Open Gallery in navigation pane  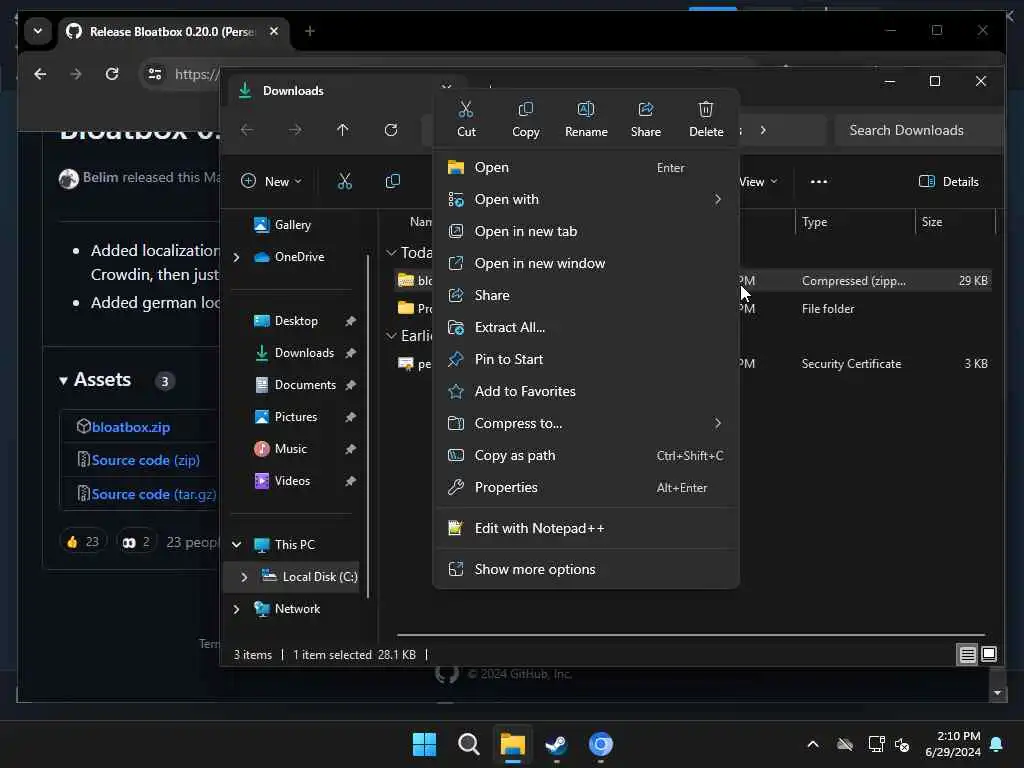[293, 225]
